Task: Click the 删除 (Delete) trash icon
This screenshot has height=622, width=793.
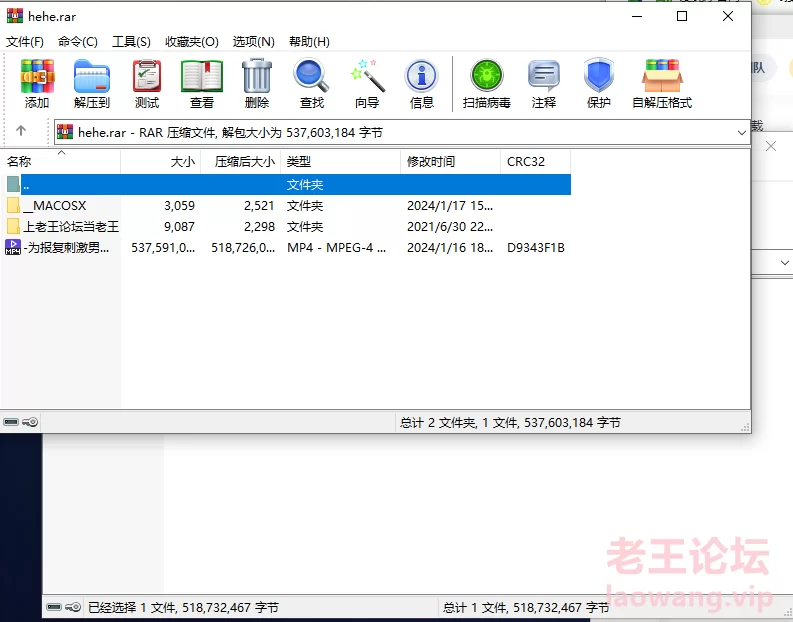Action: [x=257, y=84]
